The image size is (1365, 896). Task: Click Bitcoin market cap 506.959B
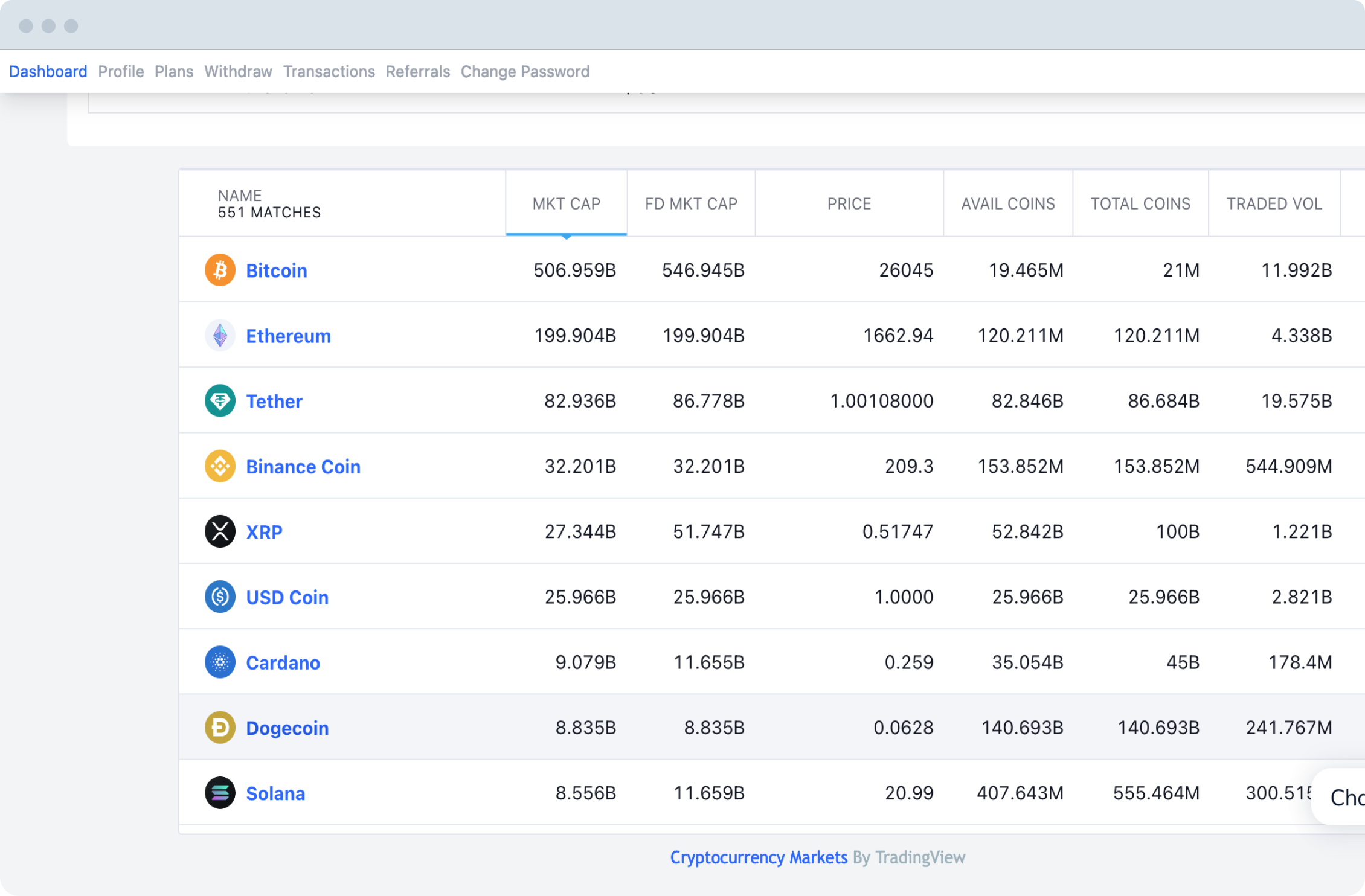point(575,270)
